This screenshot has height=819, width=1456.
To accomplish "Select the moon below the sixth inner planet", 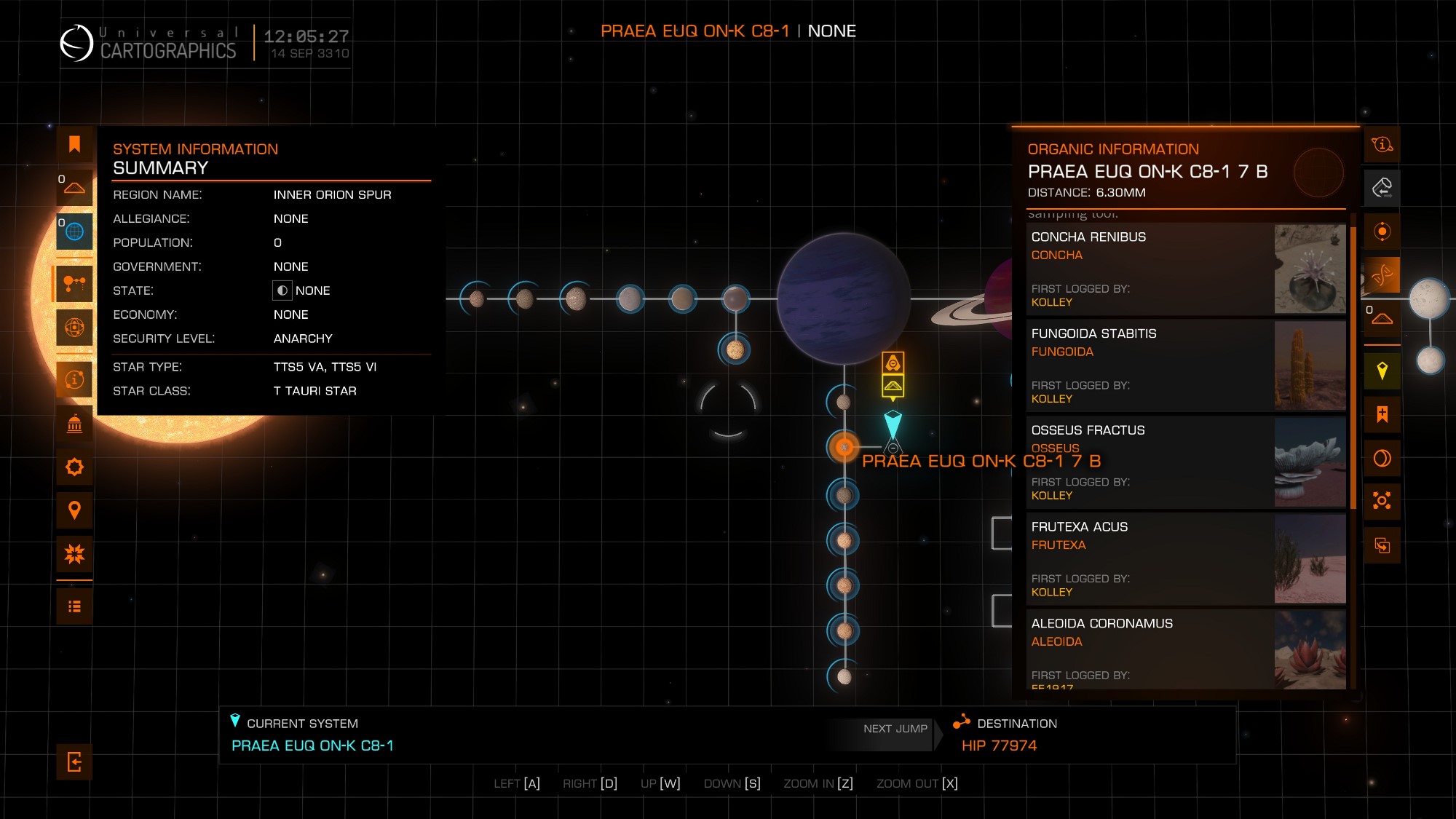I will 735,350.
